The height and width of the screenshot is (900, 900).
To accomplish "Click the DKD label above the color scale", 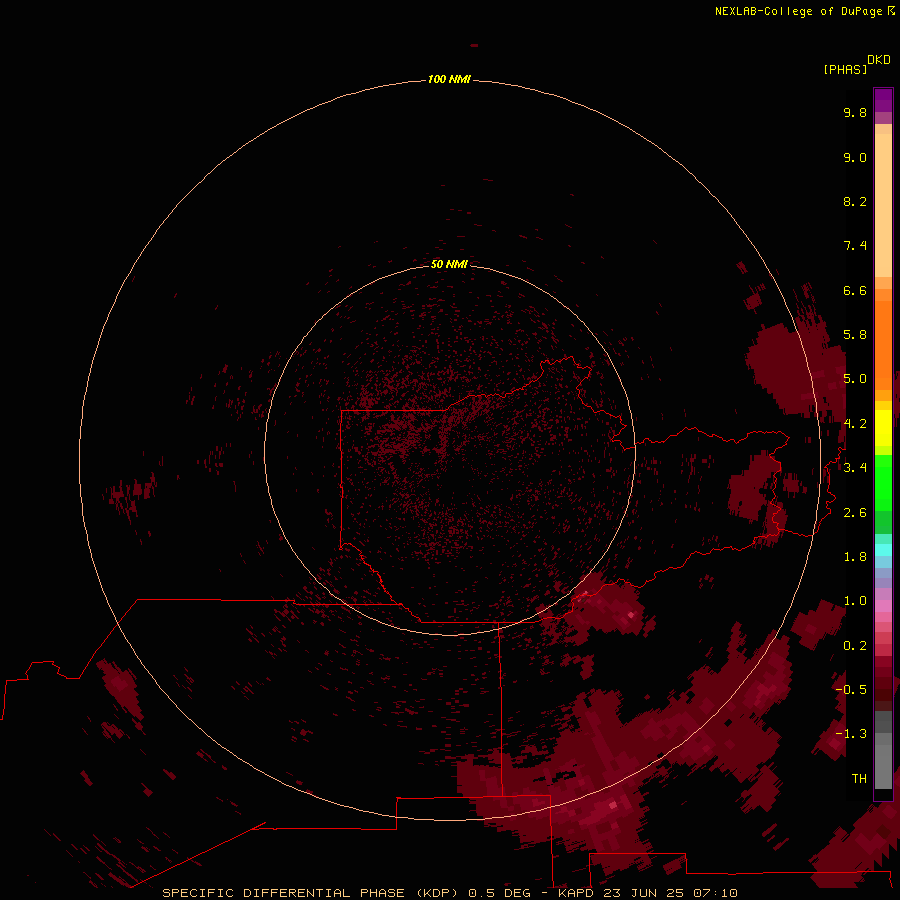I will 878,60.
